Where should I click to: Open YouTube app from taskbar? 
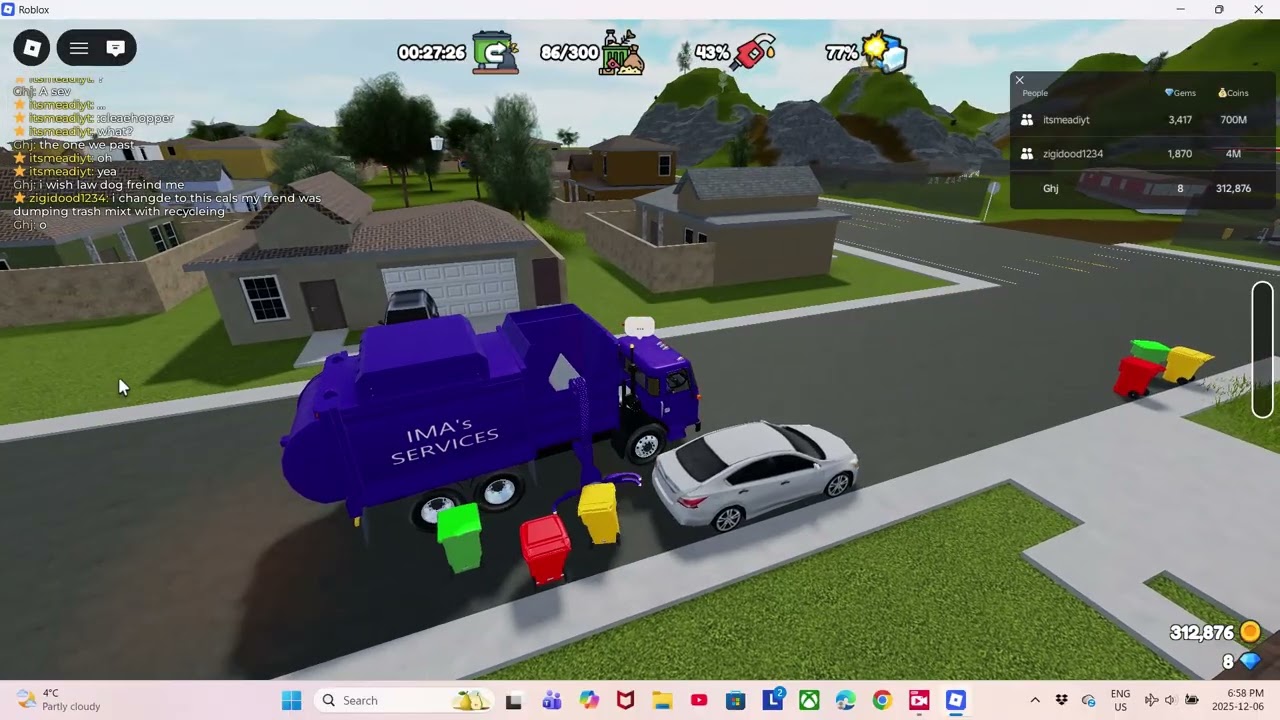click(x=698, y=700)
